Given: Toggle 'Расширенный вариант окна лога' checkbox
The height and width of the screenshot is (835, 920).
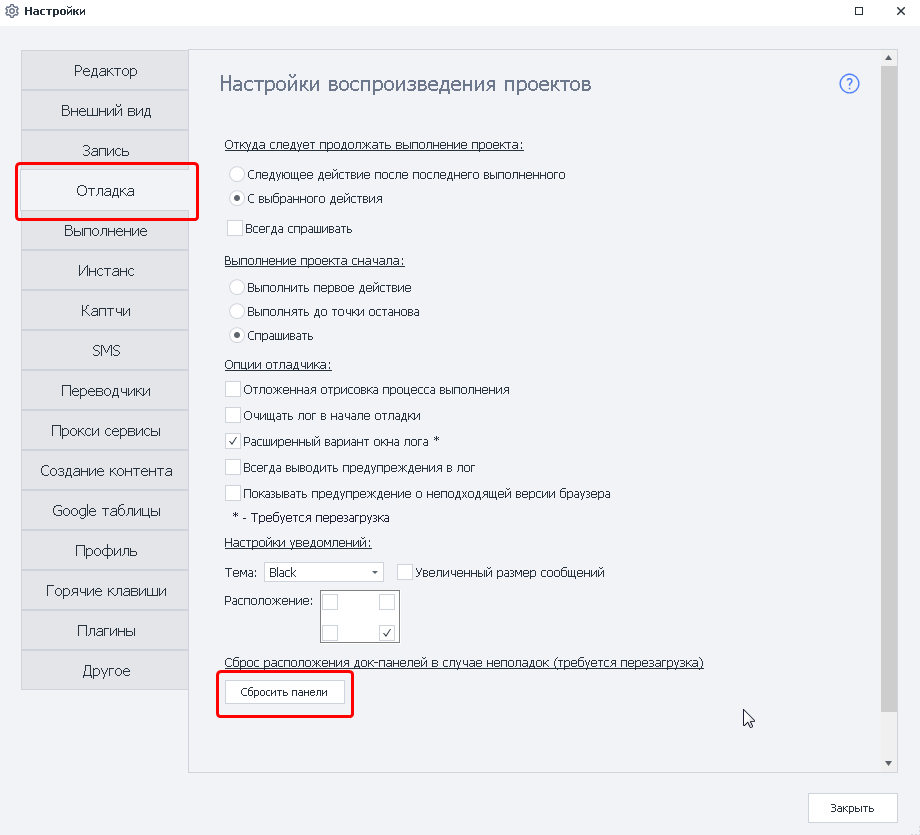Looking at the screenshot, I should click(233, 441).
